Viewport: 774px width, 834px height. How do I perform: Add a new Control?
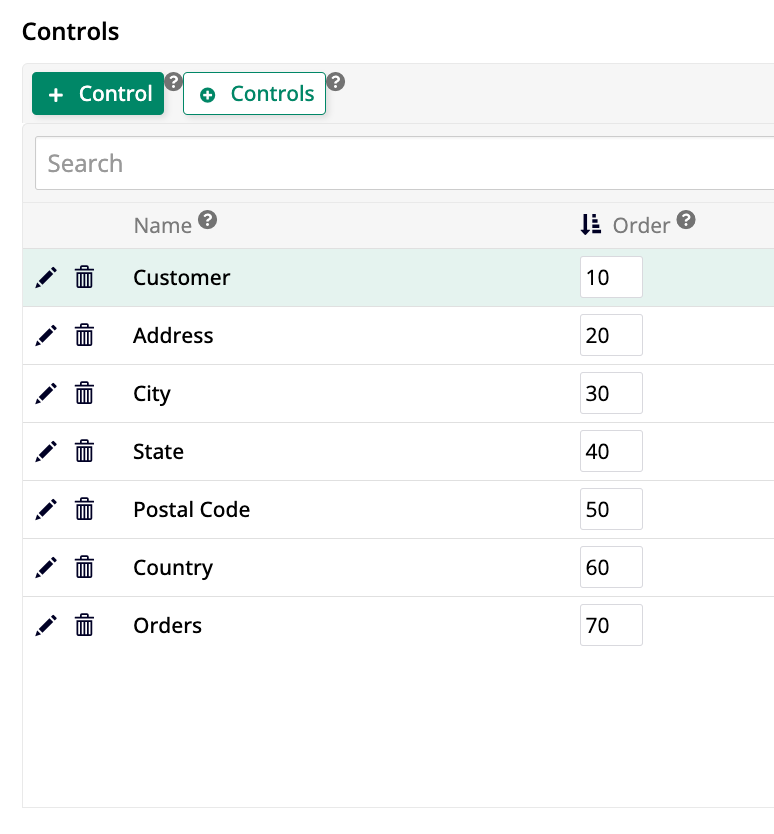click(98, 93)
